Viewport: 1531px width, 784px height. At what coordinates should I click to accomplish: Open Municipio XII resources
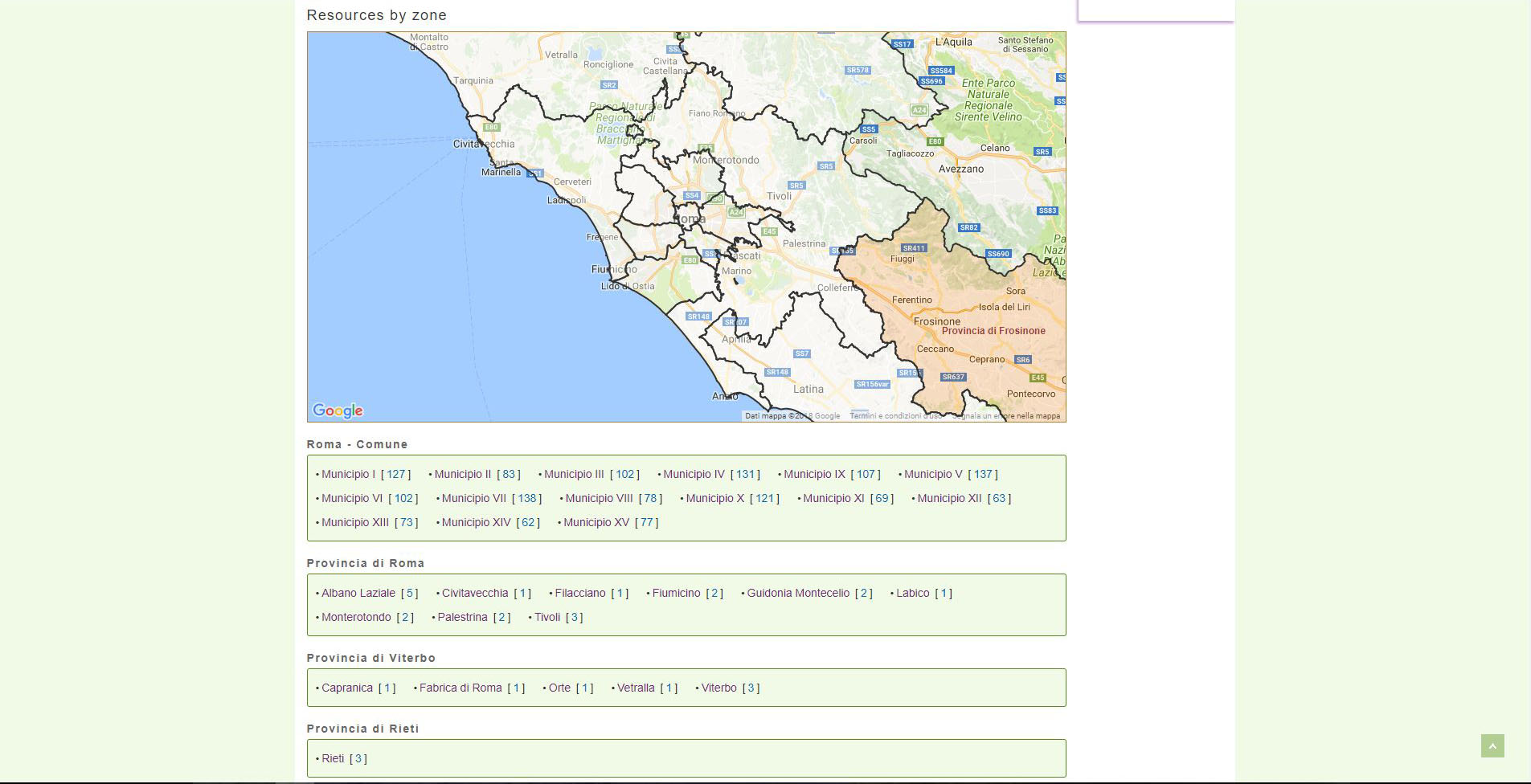tap(949, 498)
